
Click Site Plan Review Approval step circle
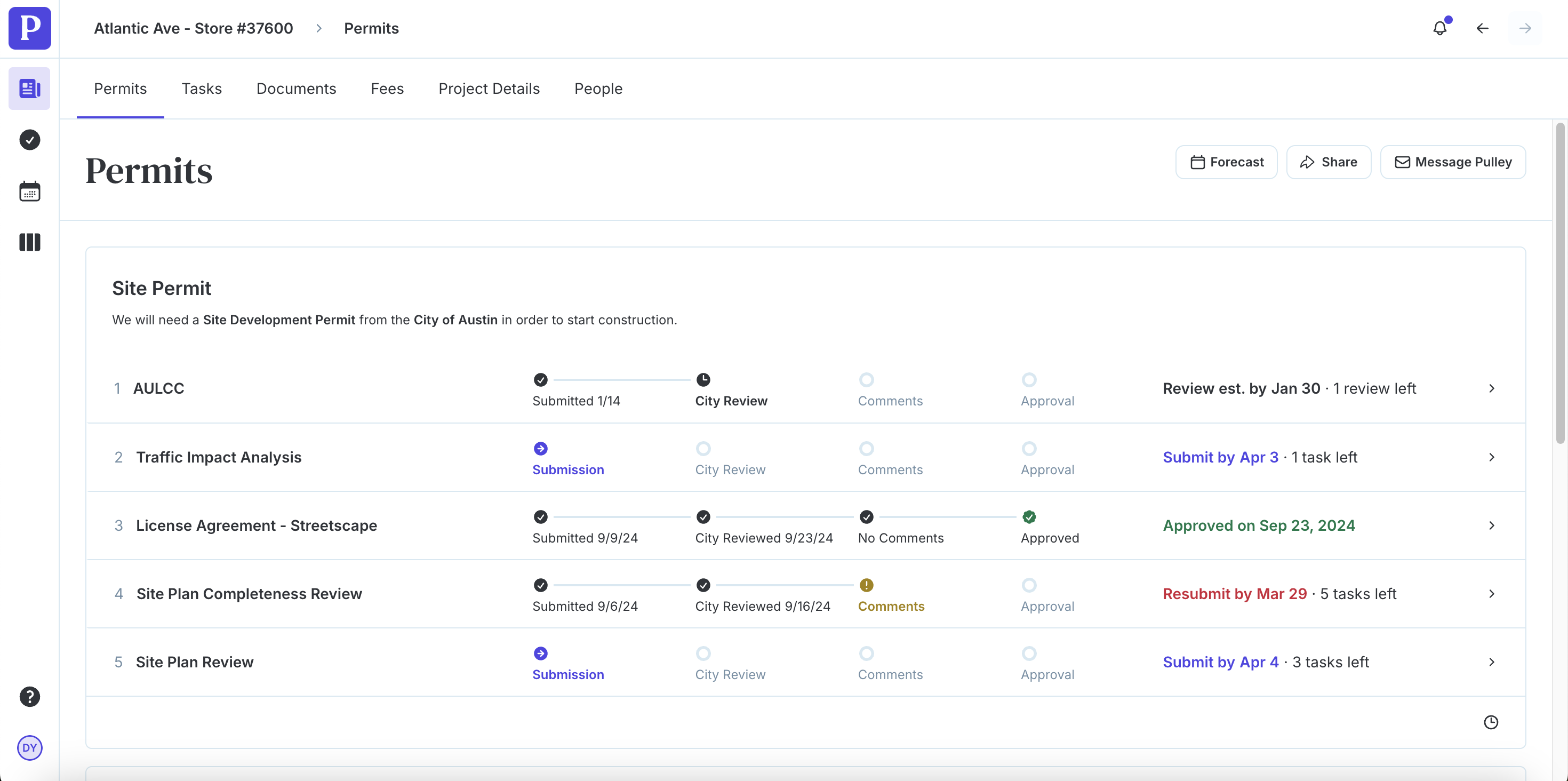pyautogui.click(x=1029, y=653)
